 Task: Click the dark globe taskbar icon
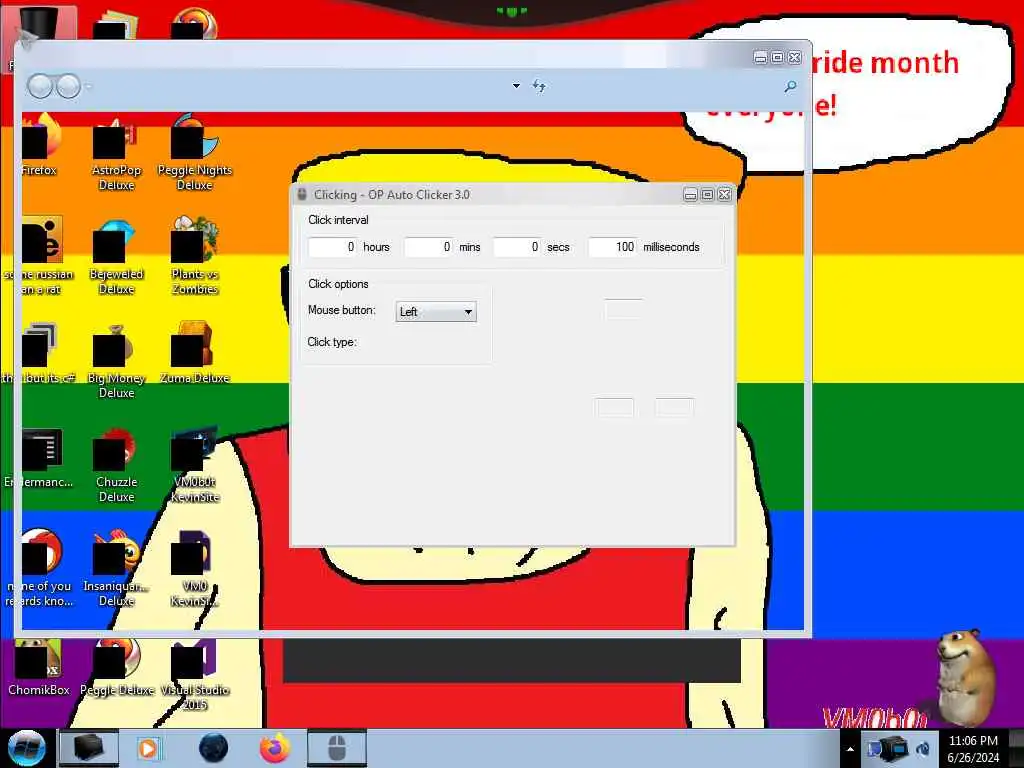coord(214,748)
